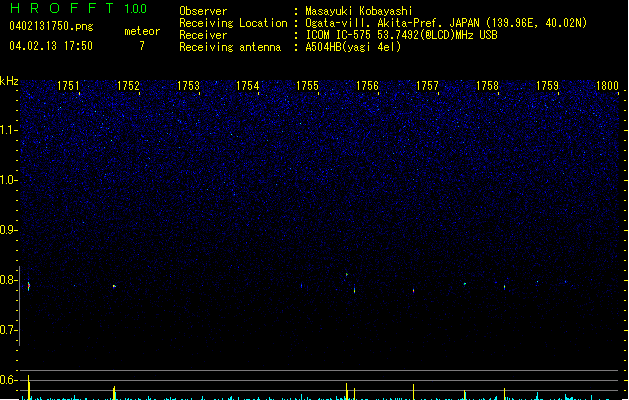
Task: Click the tall yellow peak at far left of bottom graph
Action: [x=28, y=385]
